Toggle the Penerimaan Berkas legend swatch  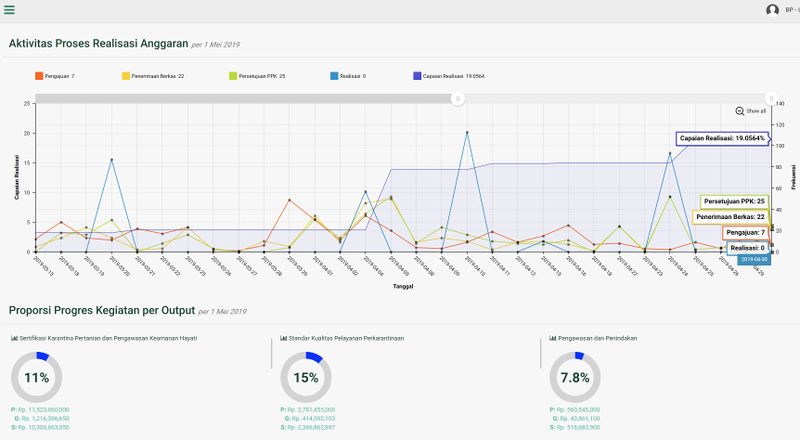[x=126, y=76]
